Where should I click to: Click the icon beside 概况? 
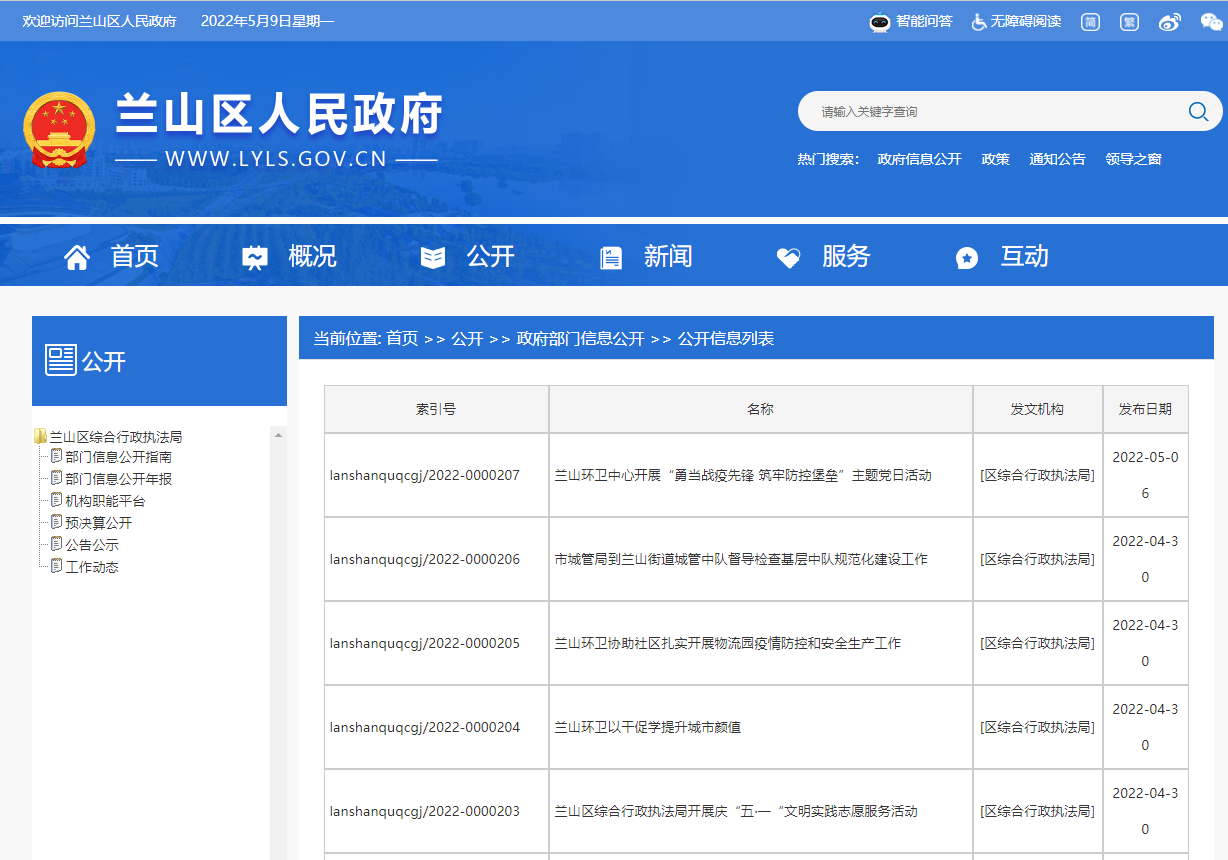pyautogui.click(x=255, y=258)
